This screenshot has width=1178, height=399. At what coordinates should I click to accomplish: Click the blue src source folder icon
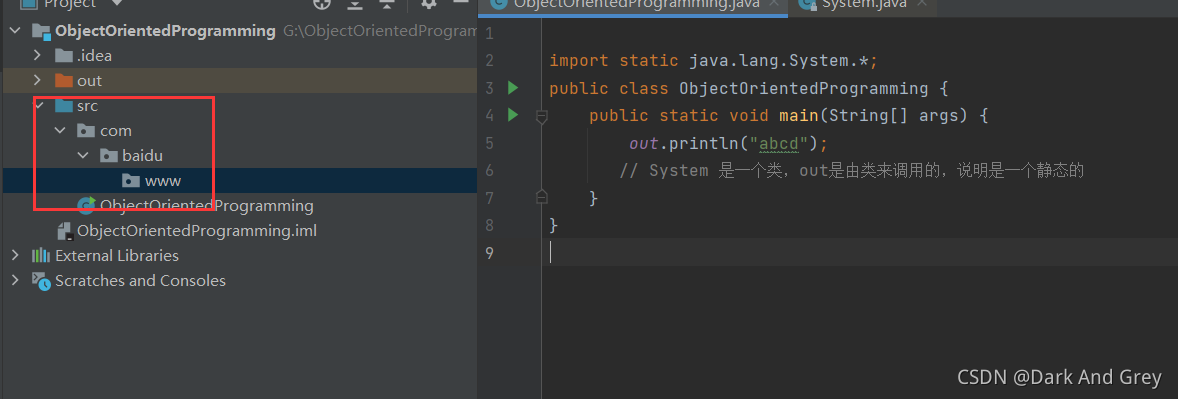point(64,106)
